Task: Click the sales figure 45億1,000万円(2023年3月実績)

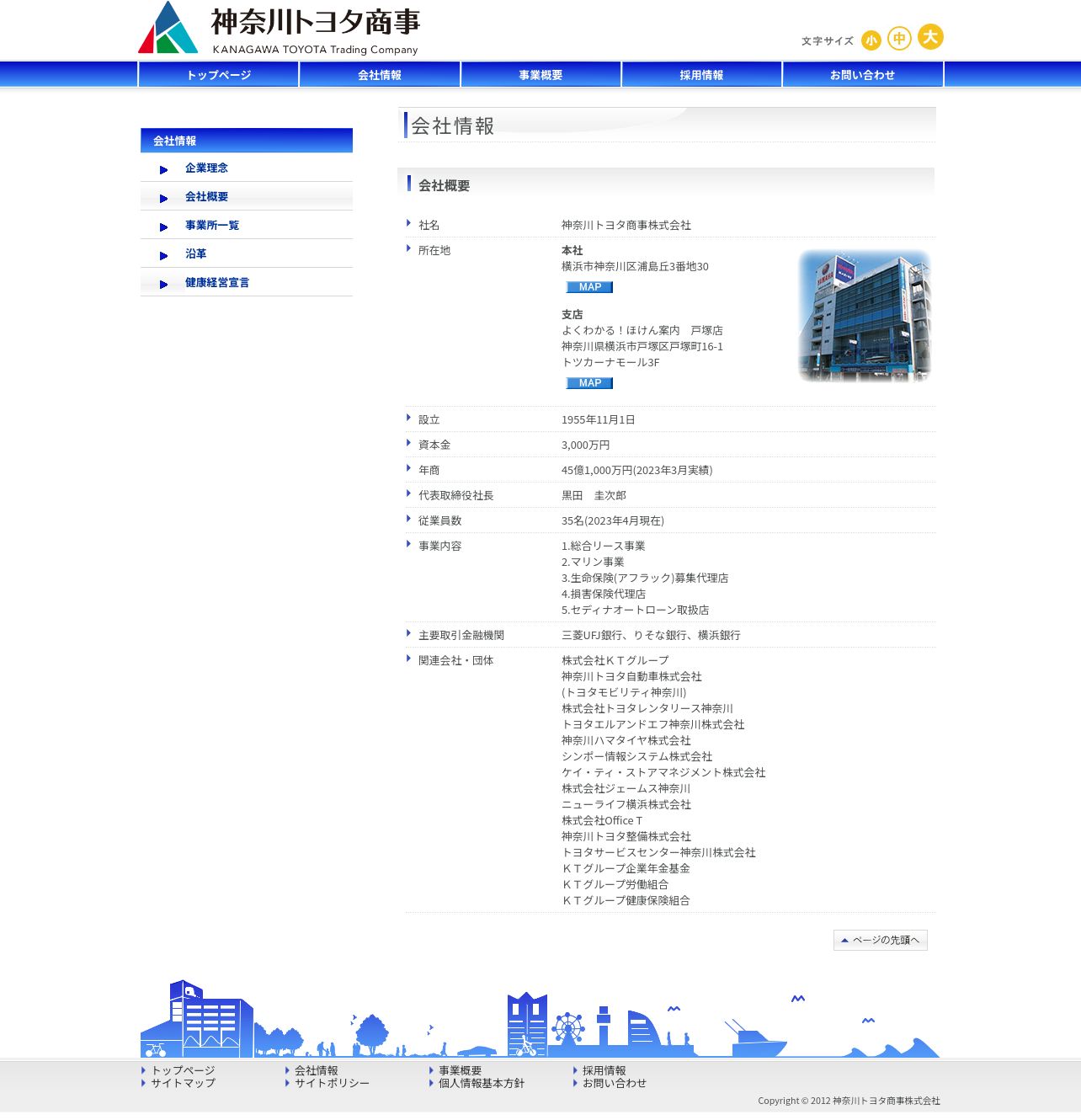Action: click(x=637, y=471)
